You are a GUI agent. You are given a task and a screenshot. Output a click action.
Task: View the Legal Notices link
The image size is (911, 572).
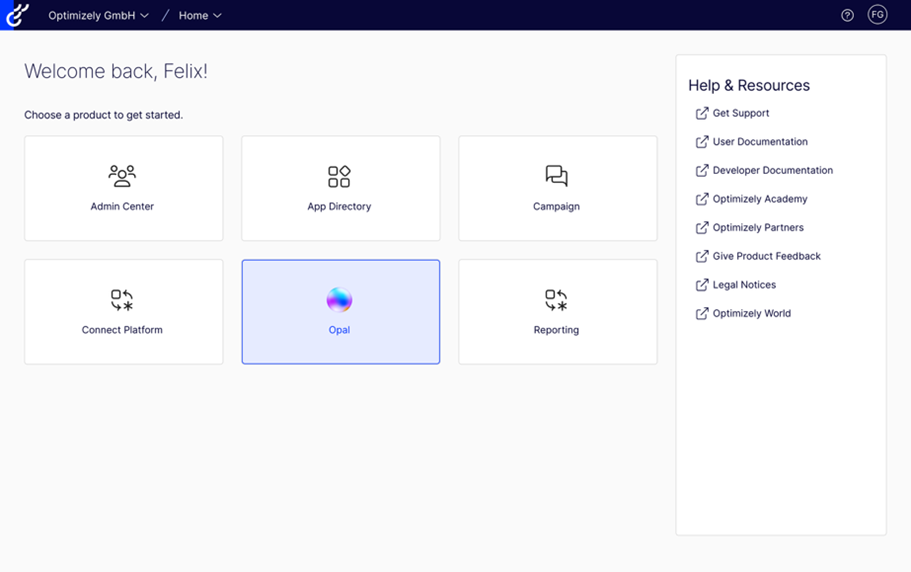coord(744,285)
